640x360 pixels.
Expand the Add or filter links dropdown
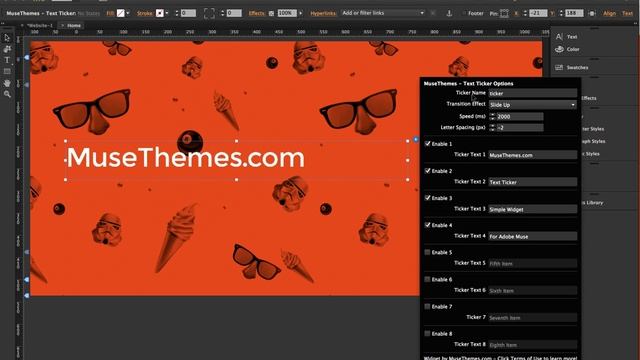coord(422,13)
